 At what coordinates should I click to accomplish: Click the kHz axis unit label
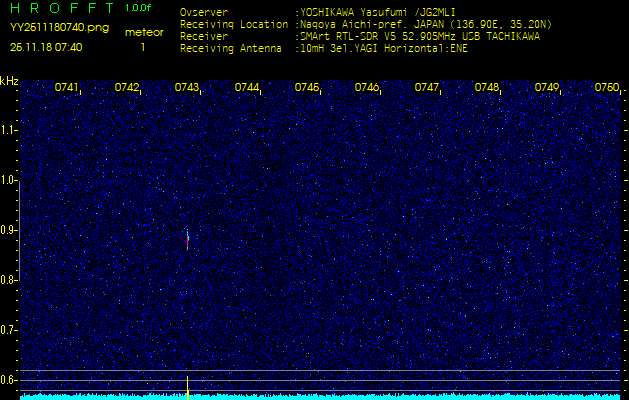pyautogui.click(x=9, y=81)
